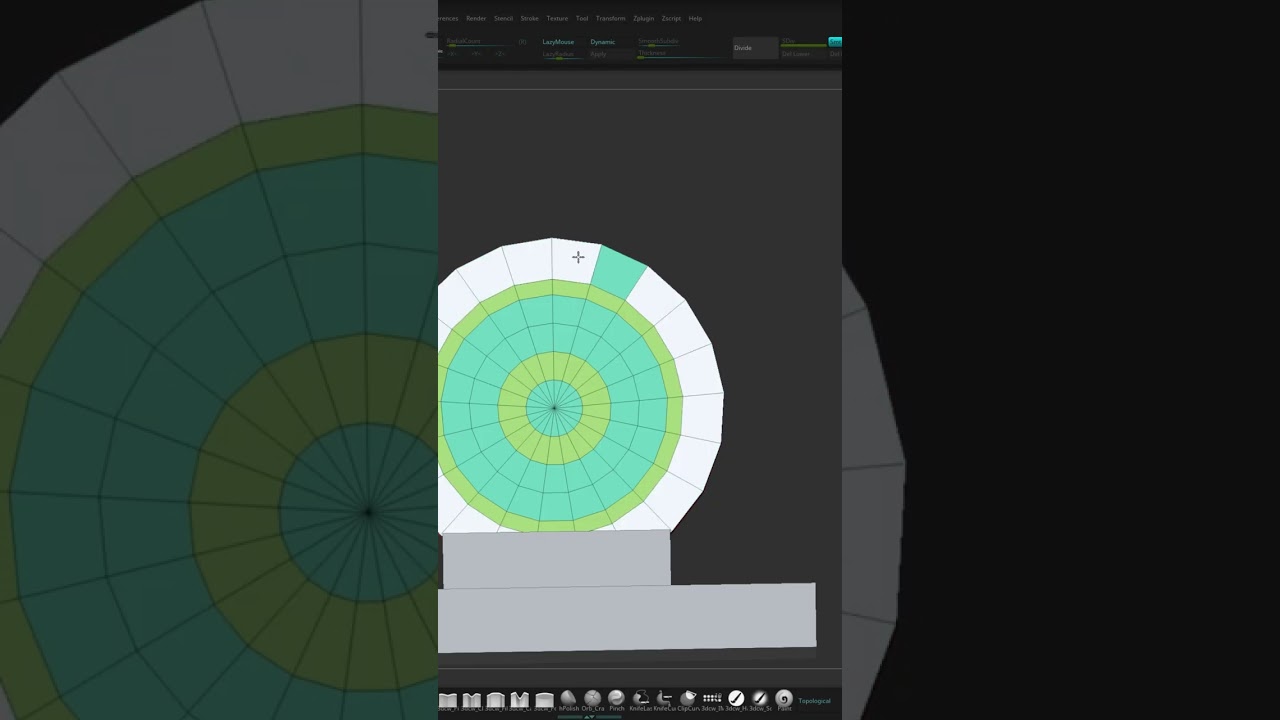Select the ClipCurve brush
The width and height of the screenshot is (1280, 720).
688,700
